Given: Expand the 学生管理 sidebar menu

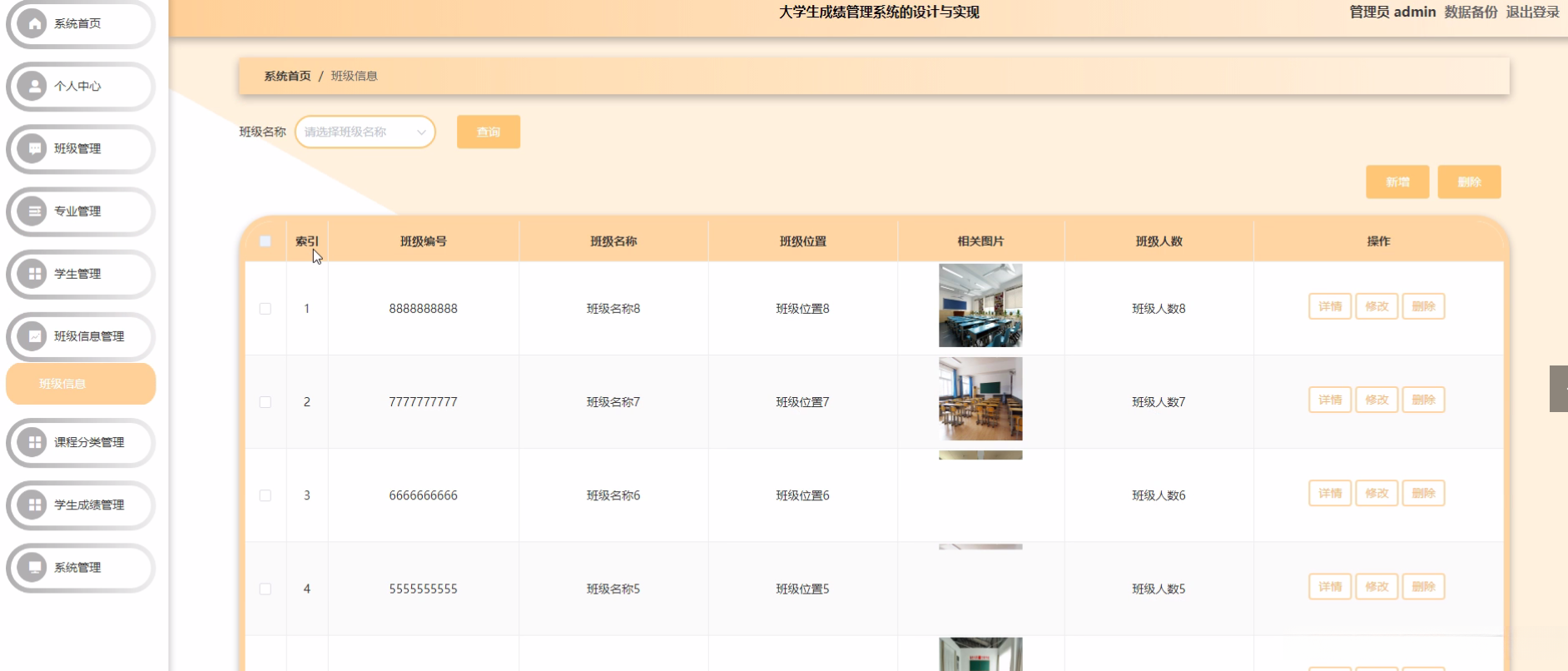Looking at the screenshot, I should (81, 274).
